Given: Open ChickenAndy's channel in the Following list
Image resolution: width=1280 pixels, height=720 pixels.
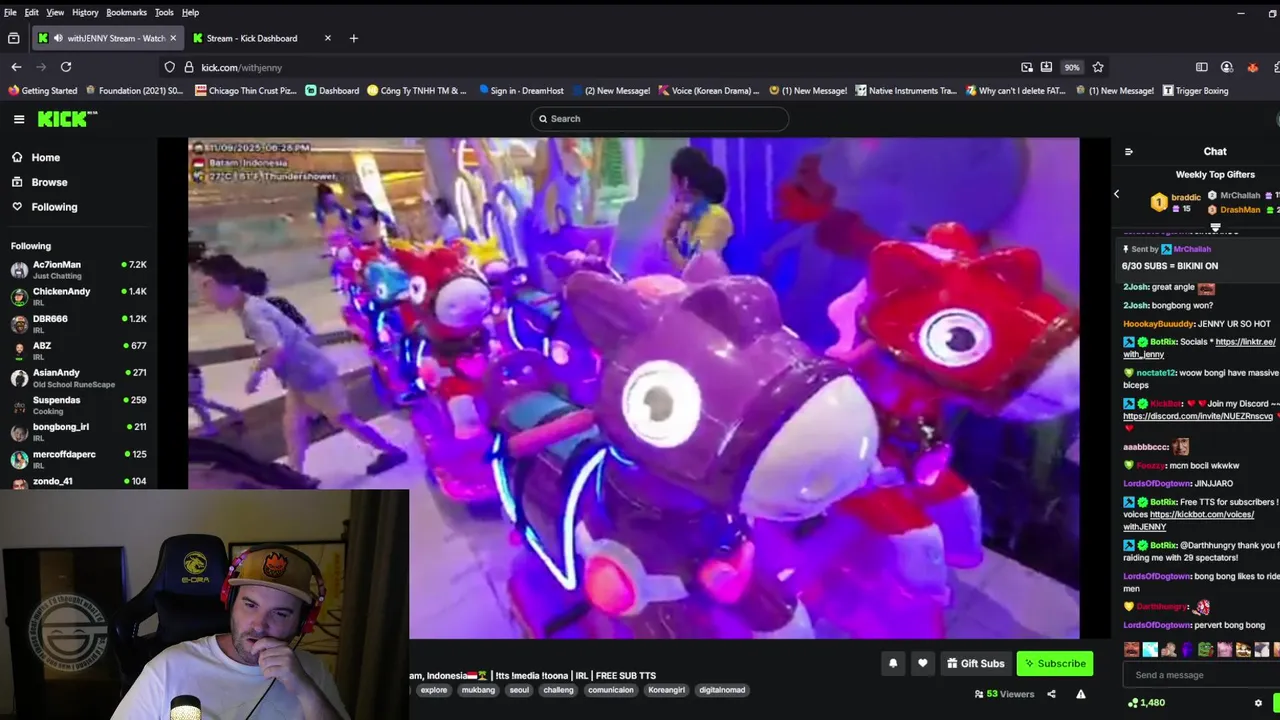Looking at the screenshot, I should coord(78,296).
